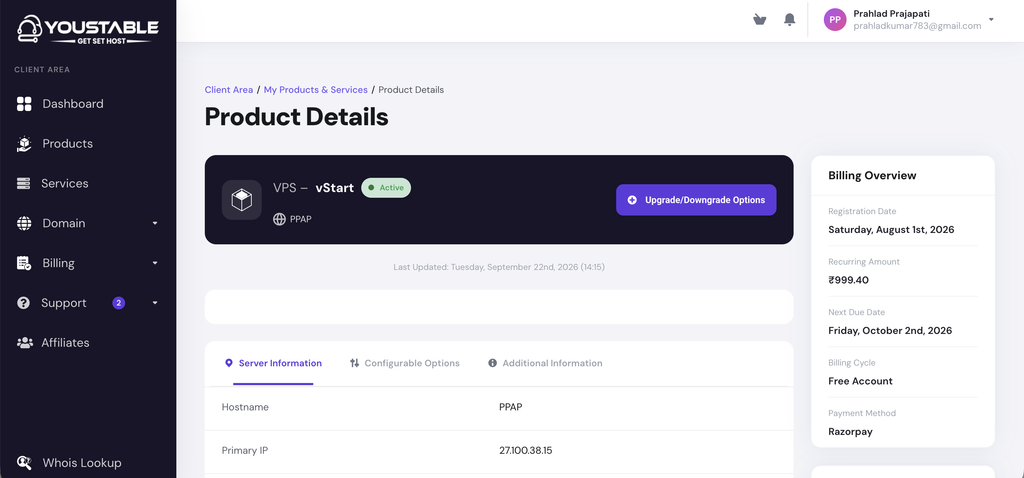Open notifications bell icon
Viewport: 1024px width, 478px height.
(x=790, y=20)
